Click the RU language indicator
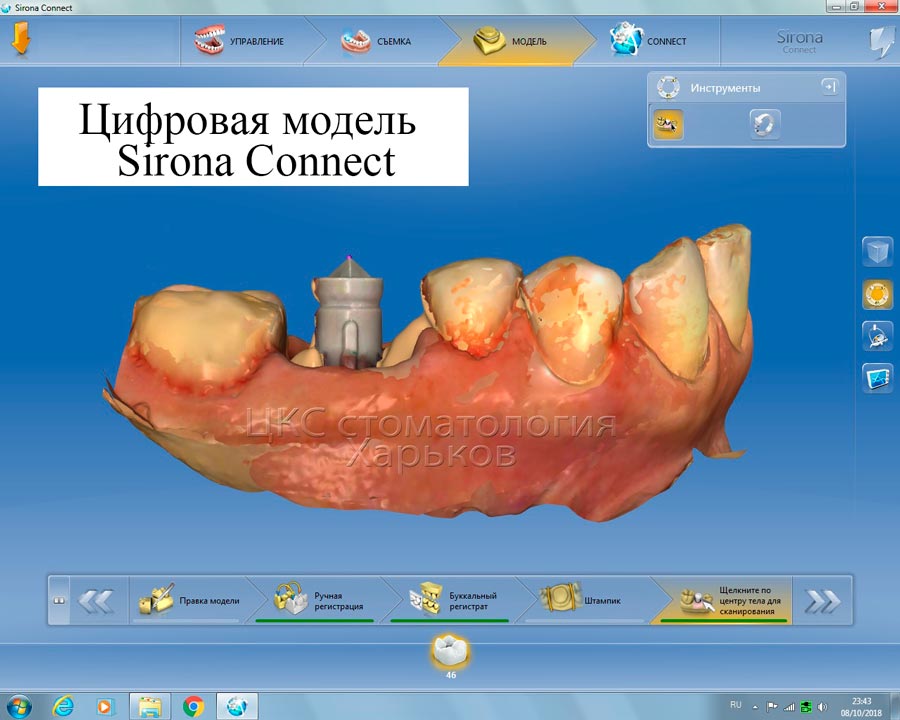The height and width of the screenshot is (720, 900). coord(736,704)
